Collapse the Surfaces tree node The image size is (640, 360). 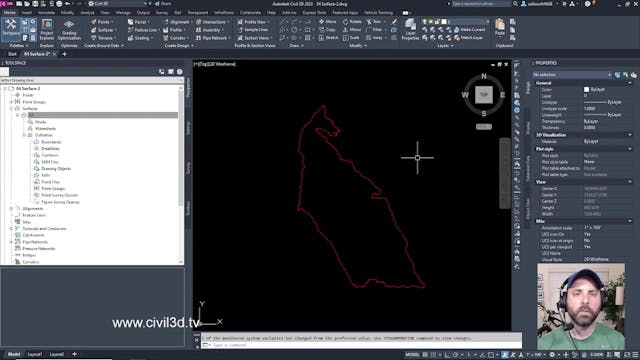point(11,109)
